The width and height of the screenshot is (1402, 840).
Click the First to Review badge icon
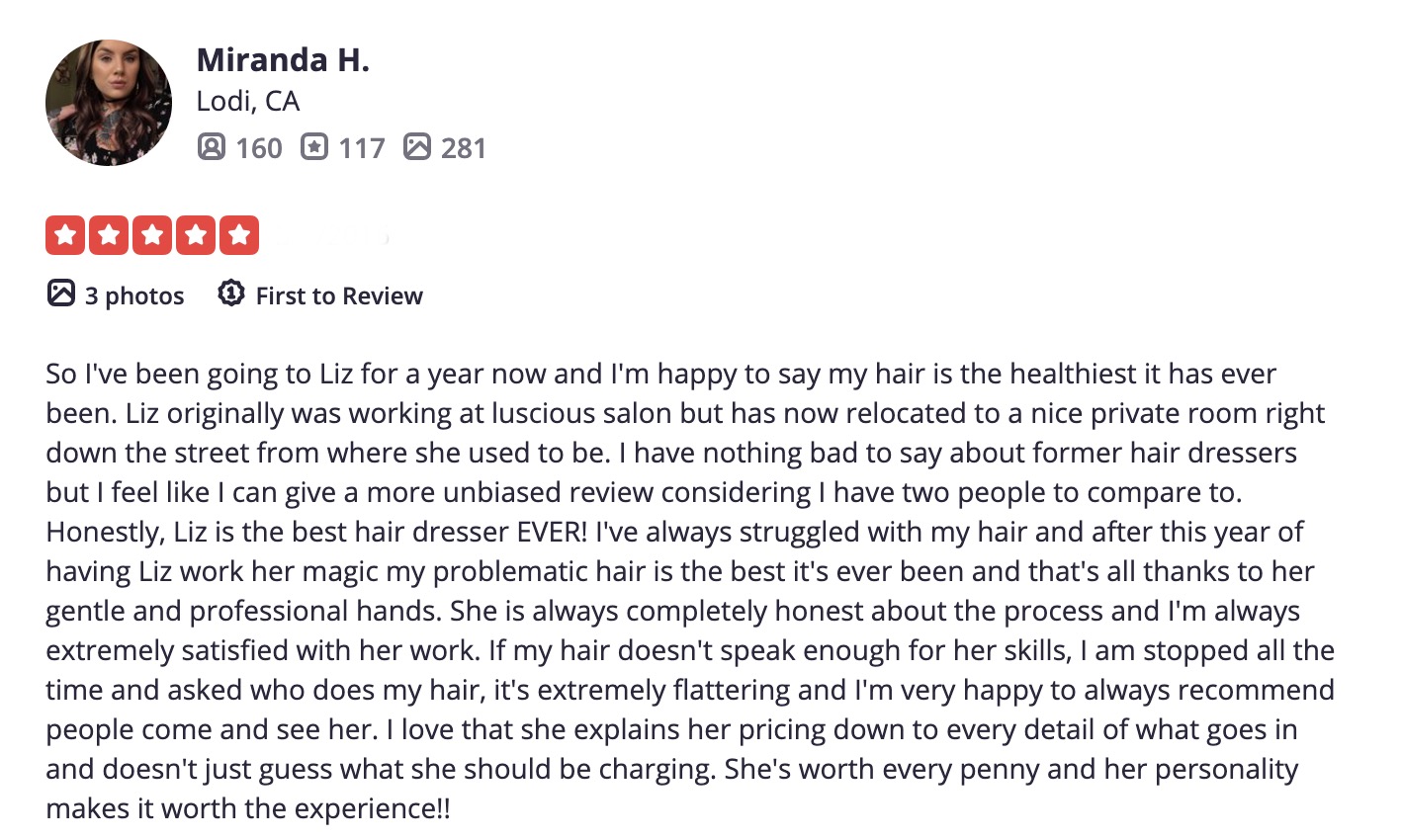[231, 294]
